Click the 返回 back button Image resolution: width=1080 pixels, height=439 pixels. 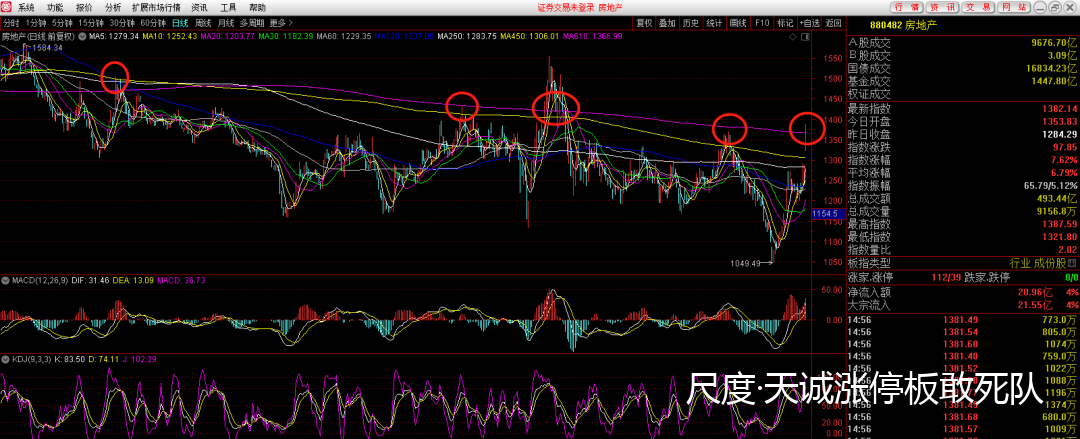[x=834, y=22]
